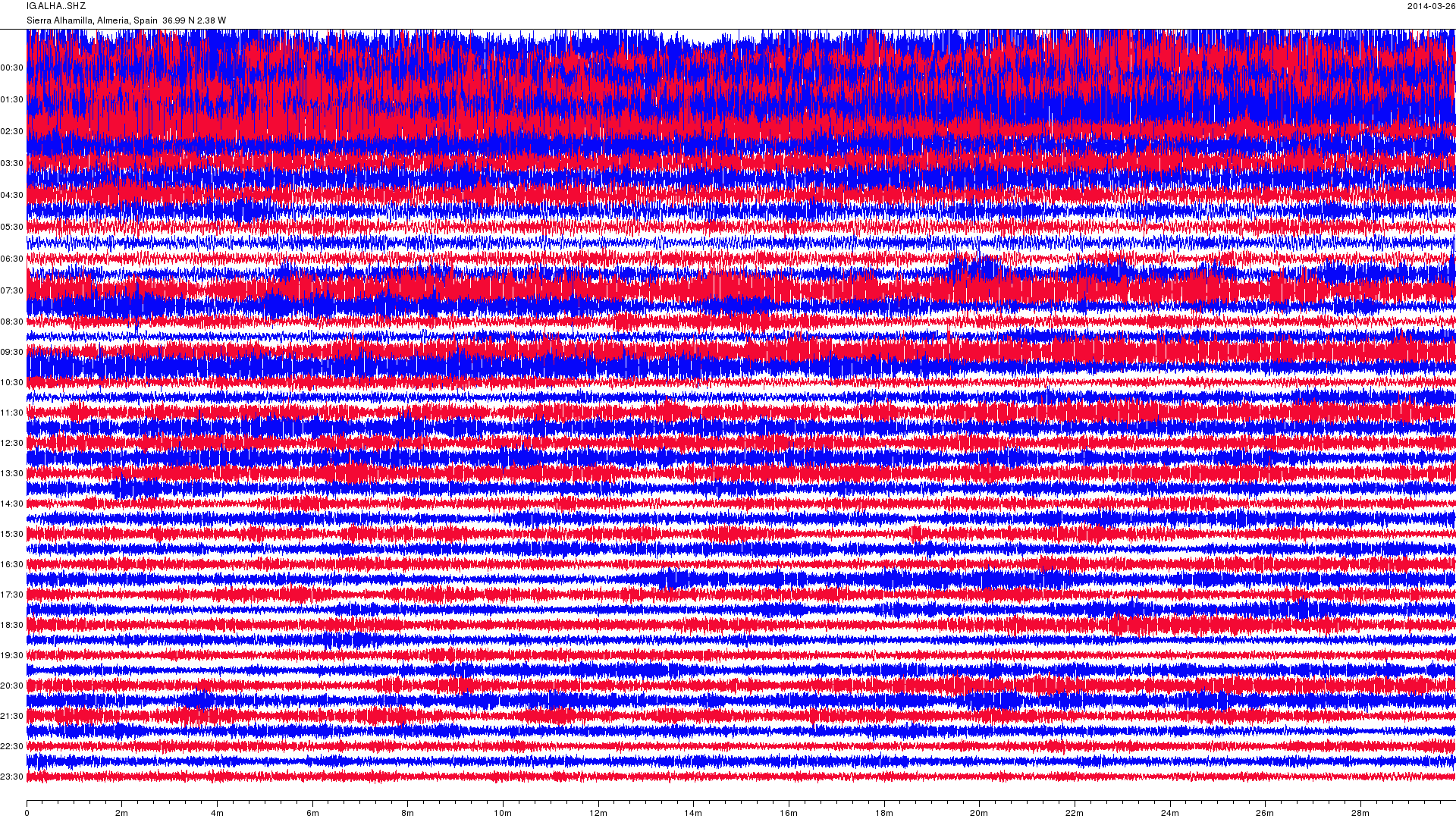Click the 05:30 time row label
The width and height of the screenshot is (1456, 819).
12,227
